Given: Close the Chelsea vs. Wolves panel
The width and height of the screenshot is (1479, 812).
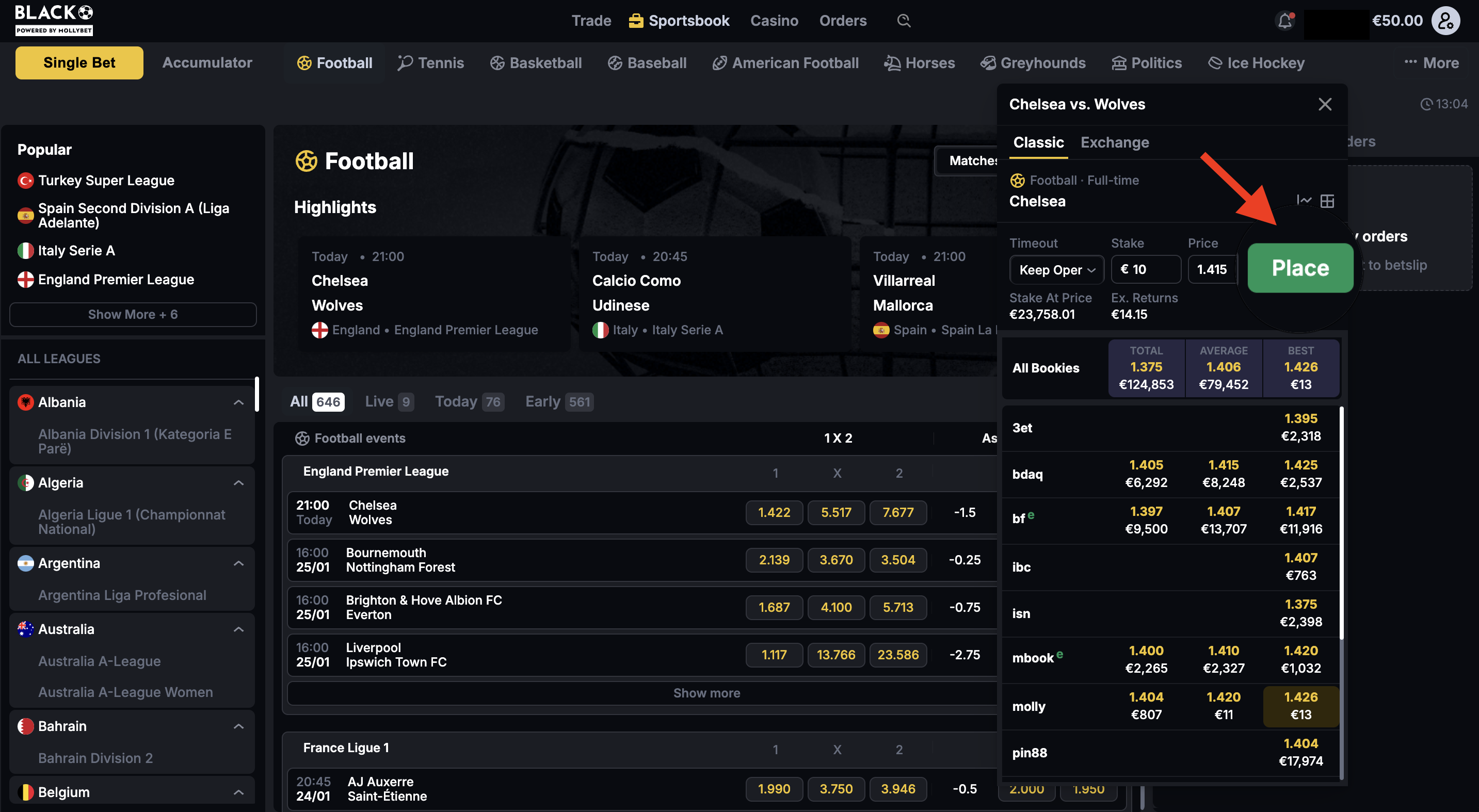Looking at the screenshot, I should [x=1325, y=104].
